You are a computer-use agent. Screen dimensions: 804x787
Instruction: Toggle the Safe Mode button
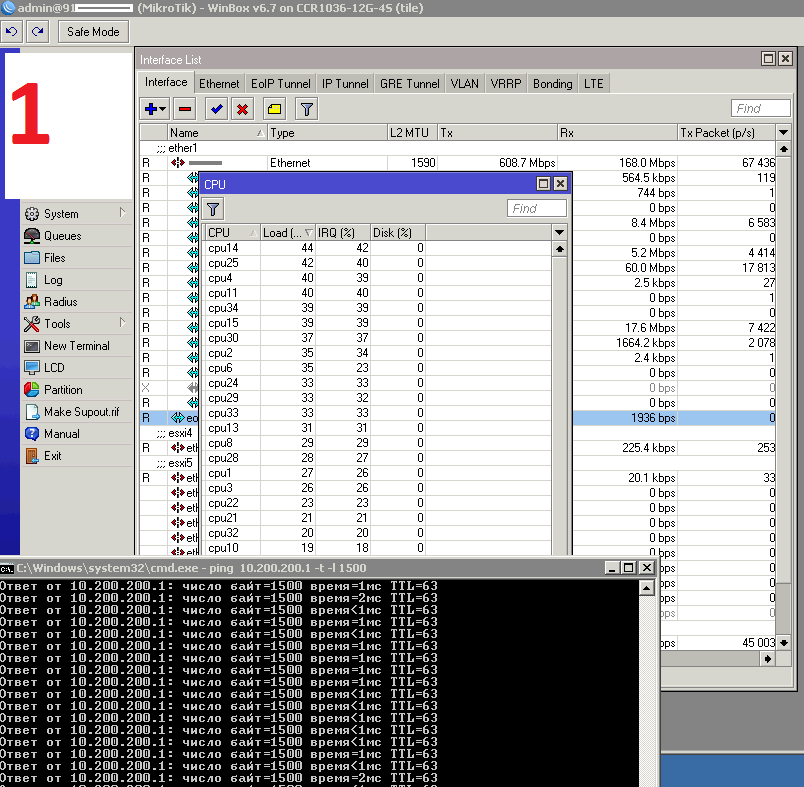pyautogui.click(x=93, y=31)
